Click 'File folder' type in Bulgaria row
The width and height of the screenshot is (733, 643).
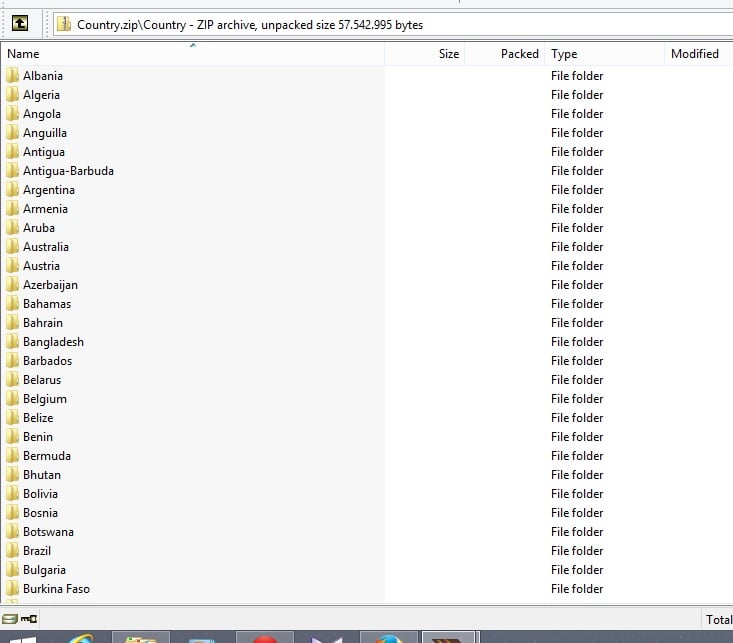(577, 570)
